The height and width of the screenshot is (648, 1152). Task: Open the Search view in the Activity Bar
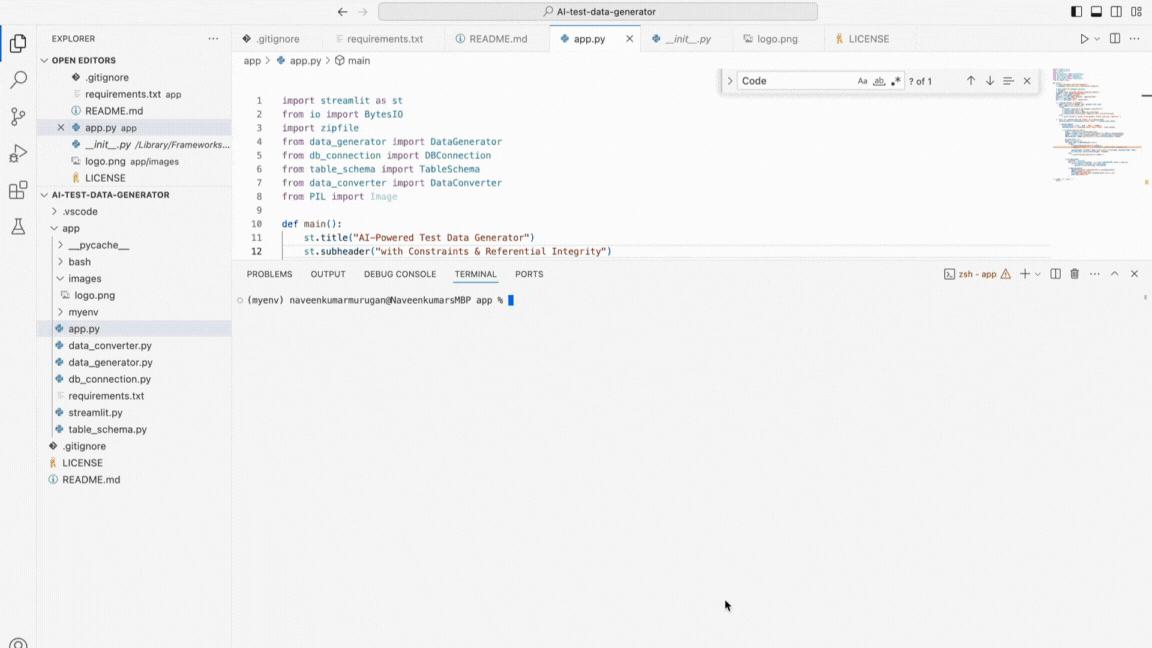tap(18, 79)
